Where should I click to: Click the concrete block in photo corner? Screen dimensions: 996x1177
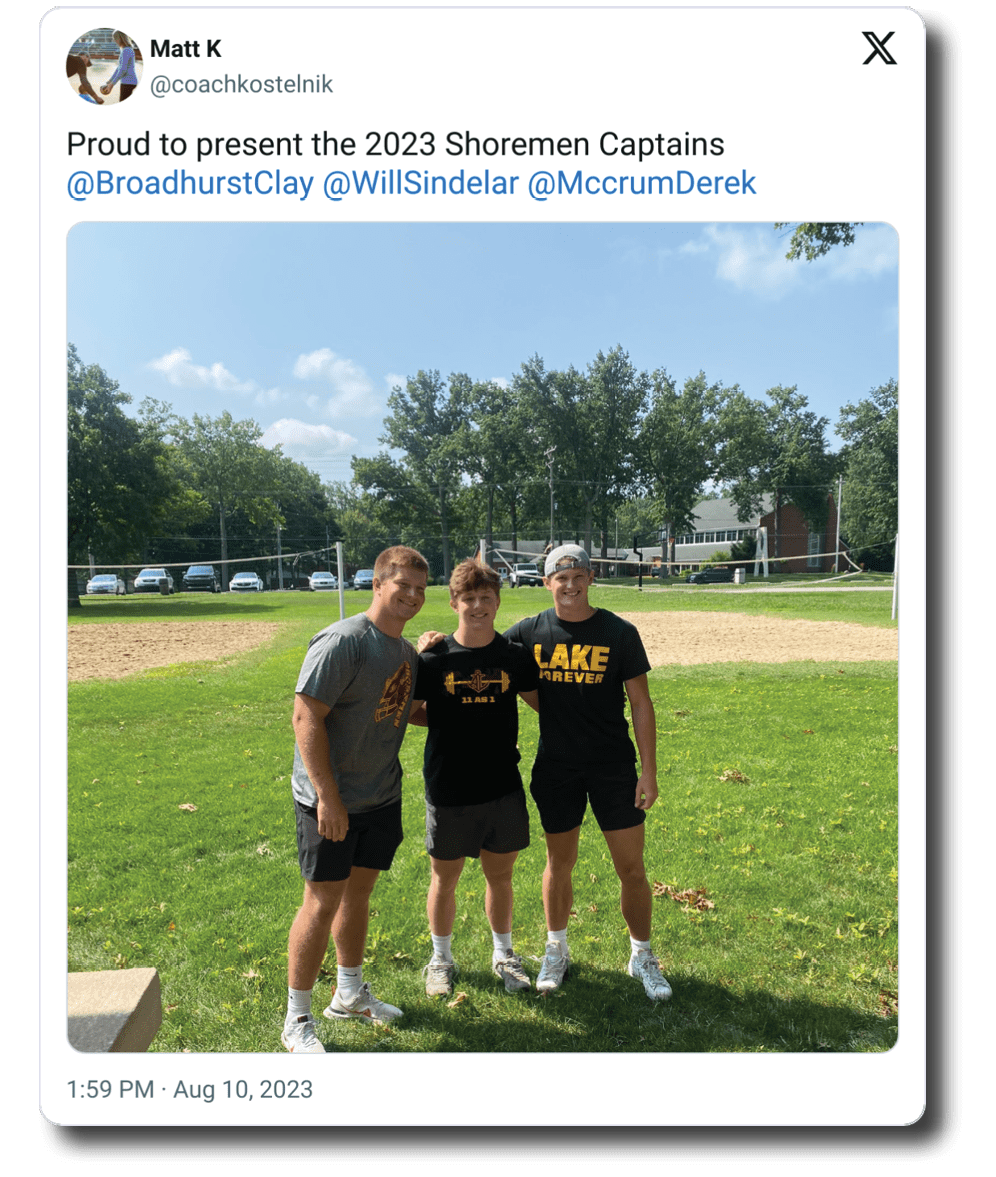coord(113,1010)
